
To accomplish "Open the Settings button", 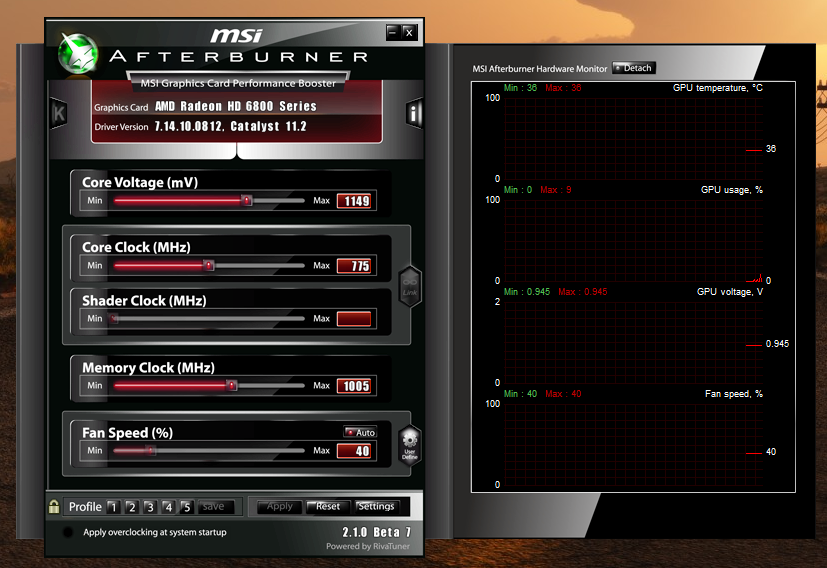I will [376, 507].
